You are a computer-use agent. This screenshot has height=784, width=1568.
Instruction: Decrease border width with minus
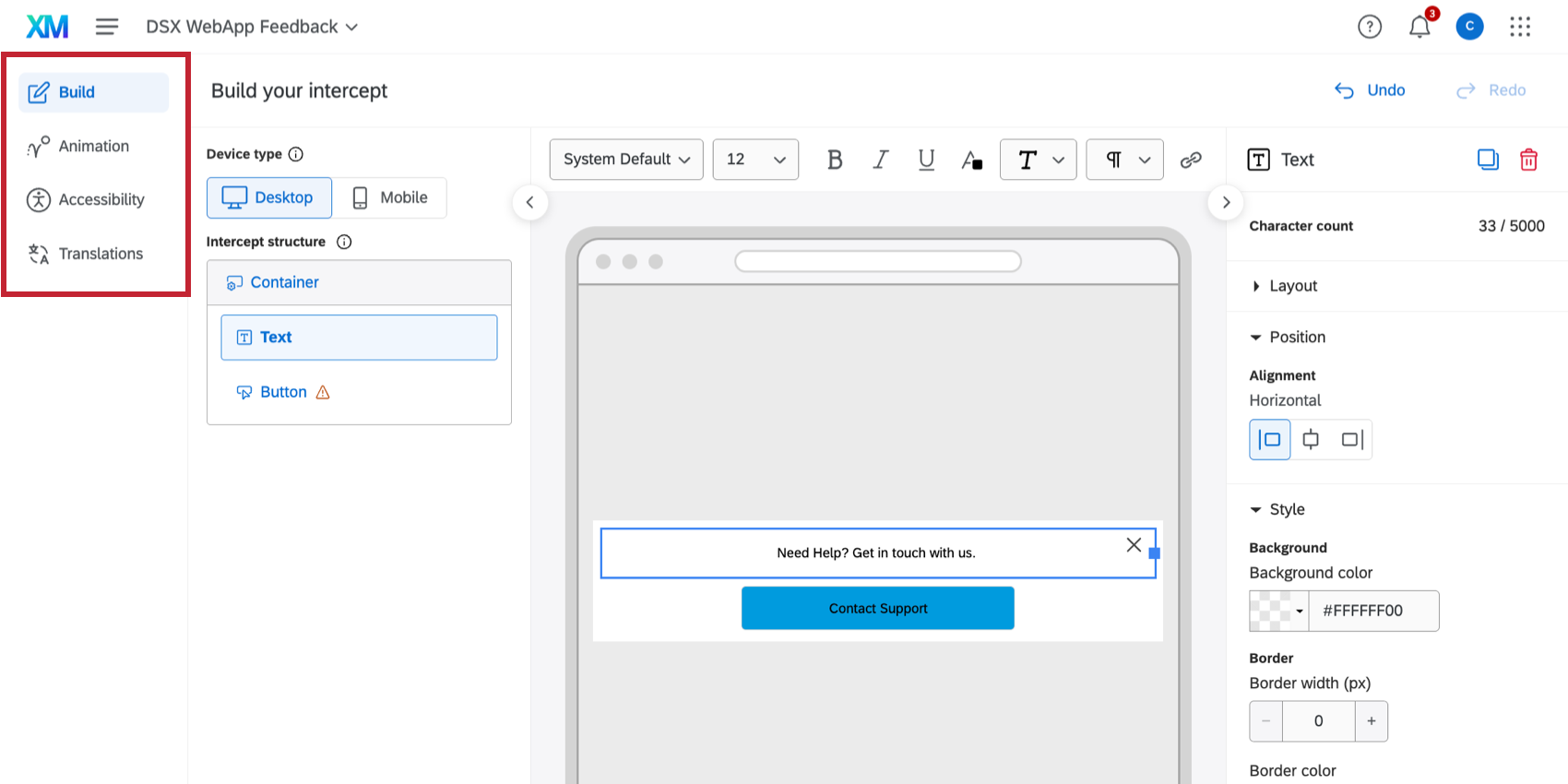coord(1265,721)
